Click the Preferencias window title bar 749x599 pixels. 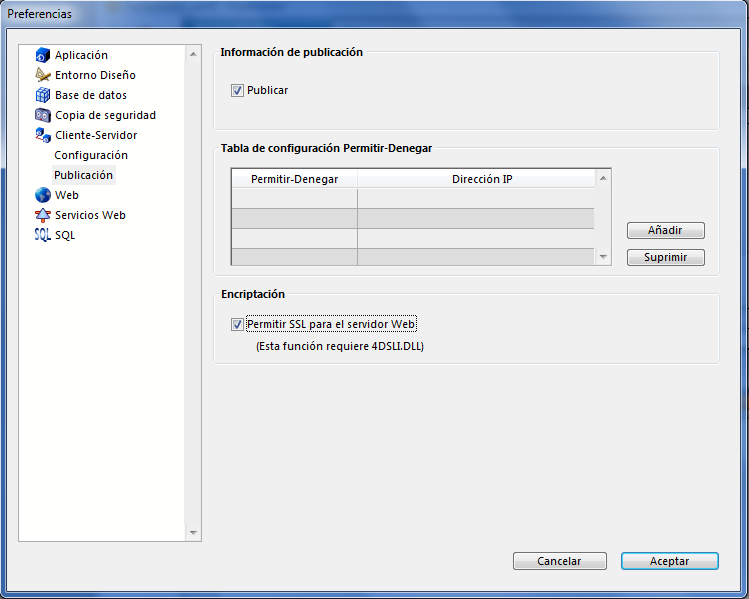pyautogui.click(x=374, y=13)
